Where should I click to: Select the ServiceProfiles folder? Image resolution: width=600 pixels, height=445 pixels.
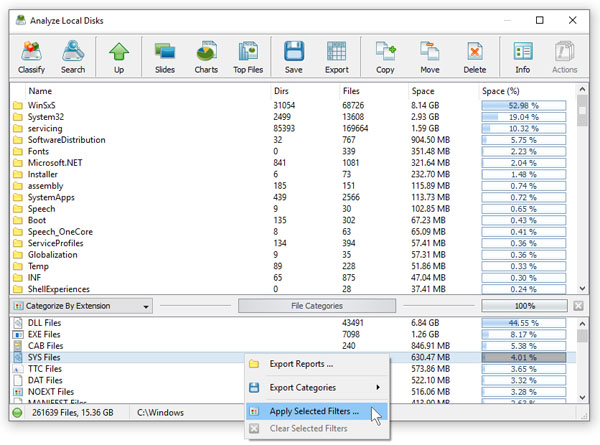click(293, 243)
